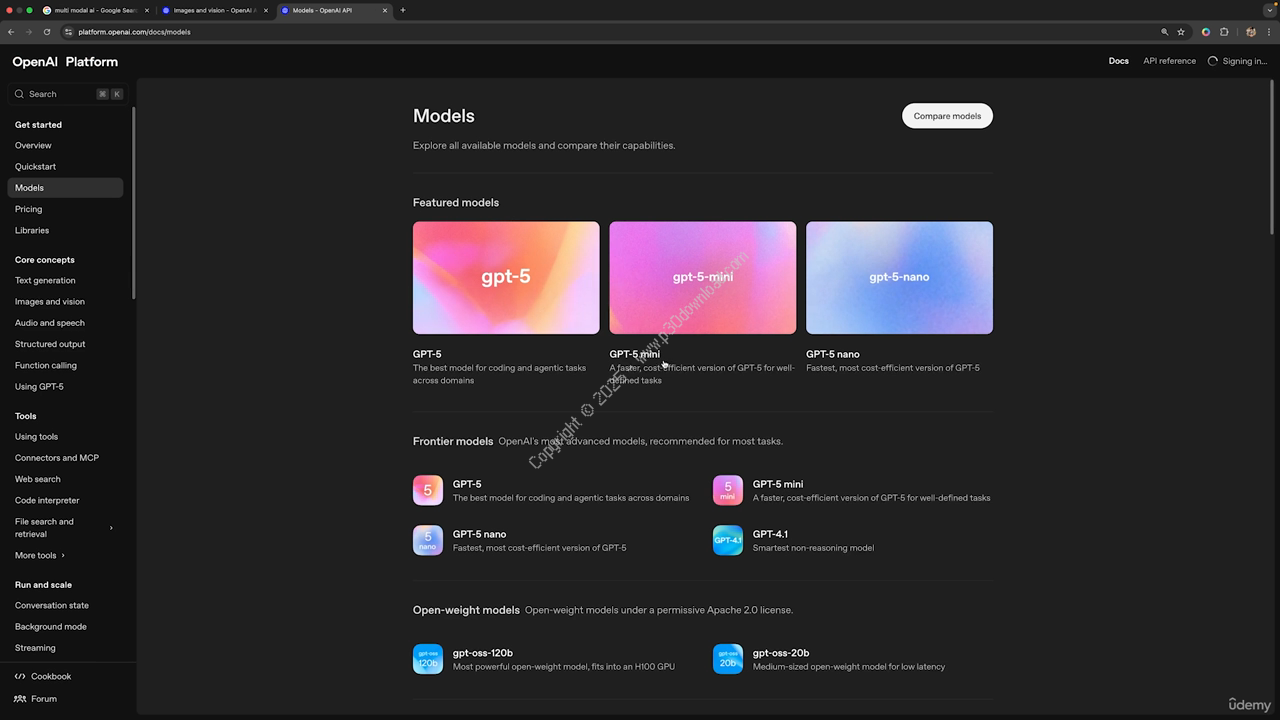View site information icon in address bar
1280x720 pixels.
tap(69, 32)
